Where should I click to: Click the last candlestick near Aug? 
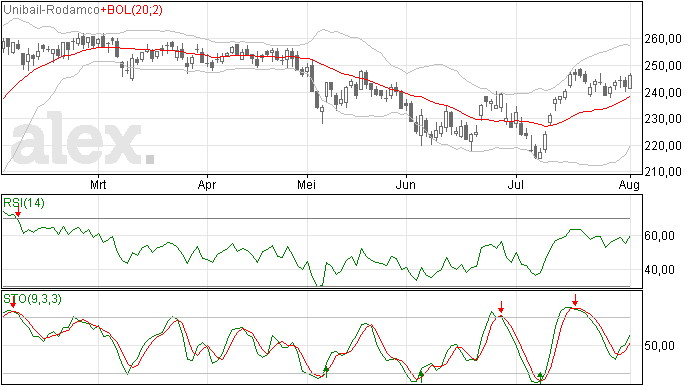click(630, 82)
